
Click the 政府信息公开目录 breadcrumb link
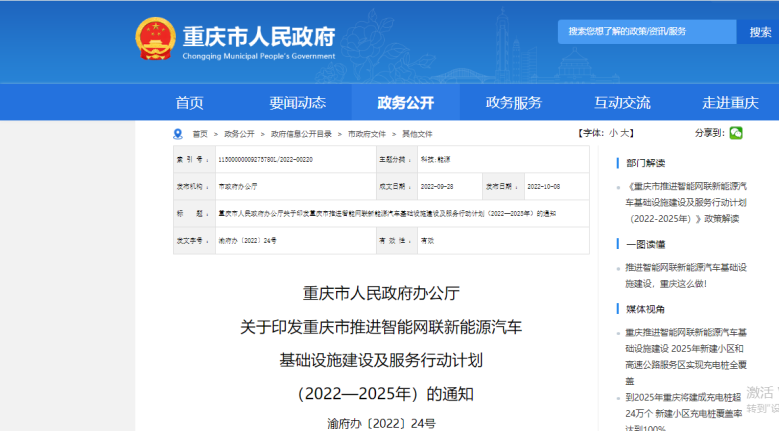(x=301, y=133)
